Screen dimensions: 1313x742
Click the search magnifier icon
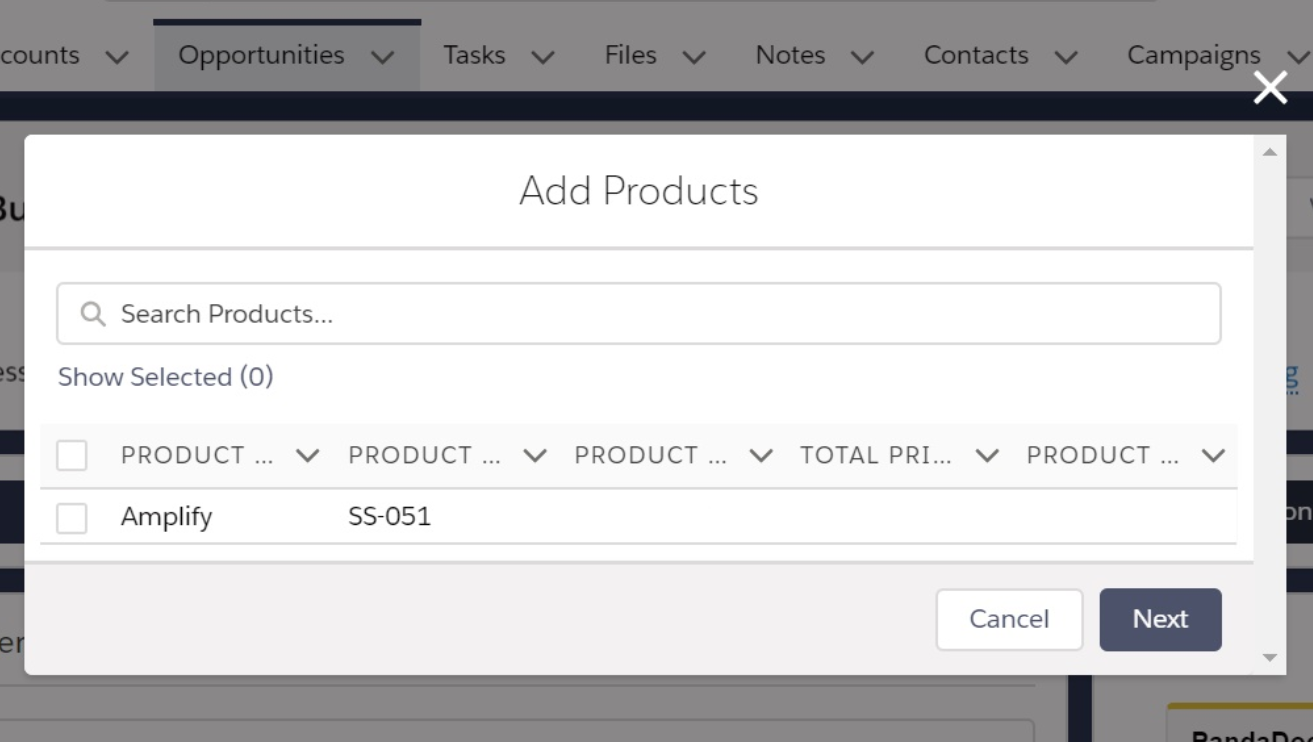click(x=93, y=314)
